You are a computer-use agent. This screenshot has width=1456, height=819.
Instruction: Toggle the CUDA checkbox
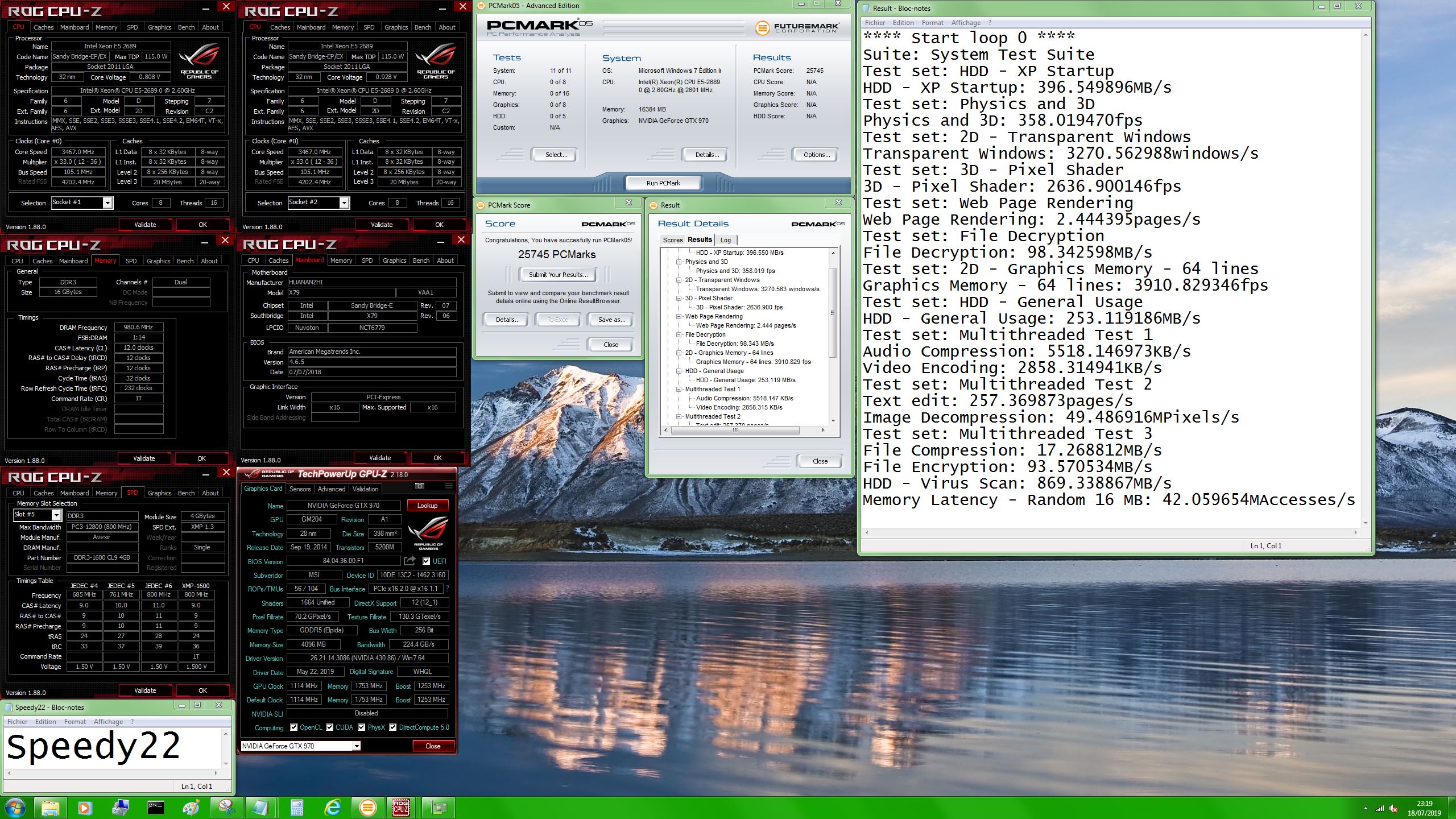tap(329, 727)
